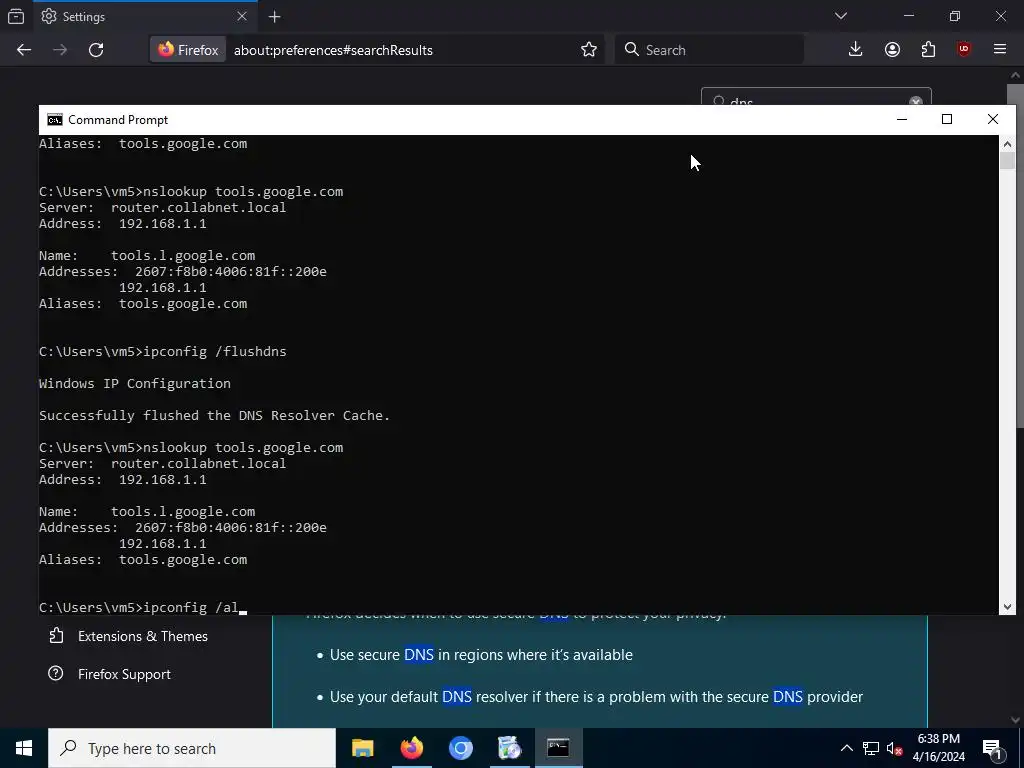Go back with Firefox back arrow

24,50
